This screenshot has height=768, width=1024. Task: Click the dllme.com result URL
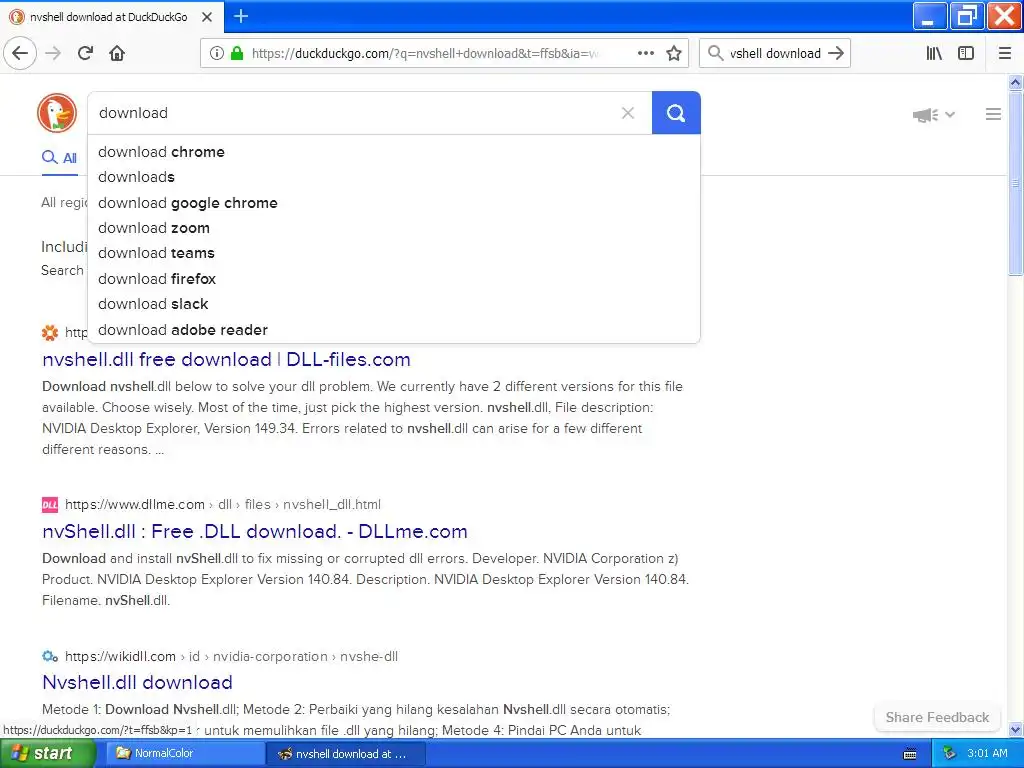click(223, 504)
